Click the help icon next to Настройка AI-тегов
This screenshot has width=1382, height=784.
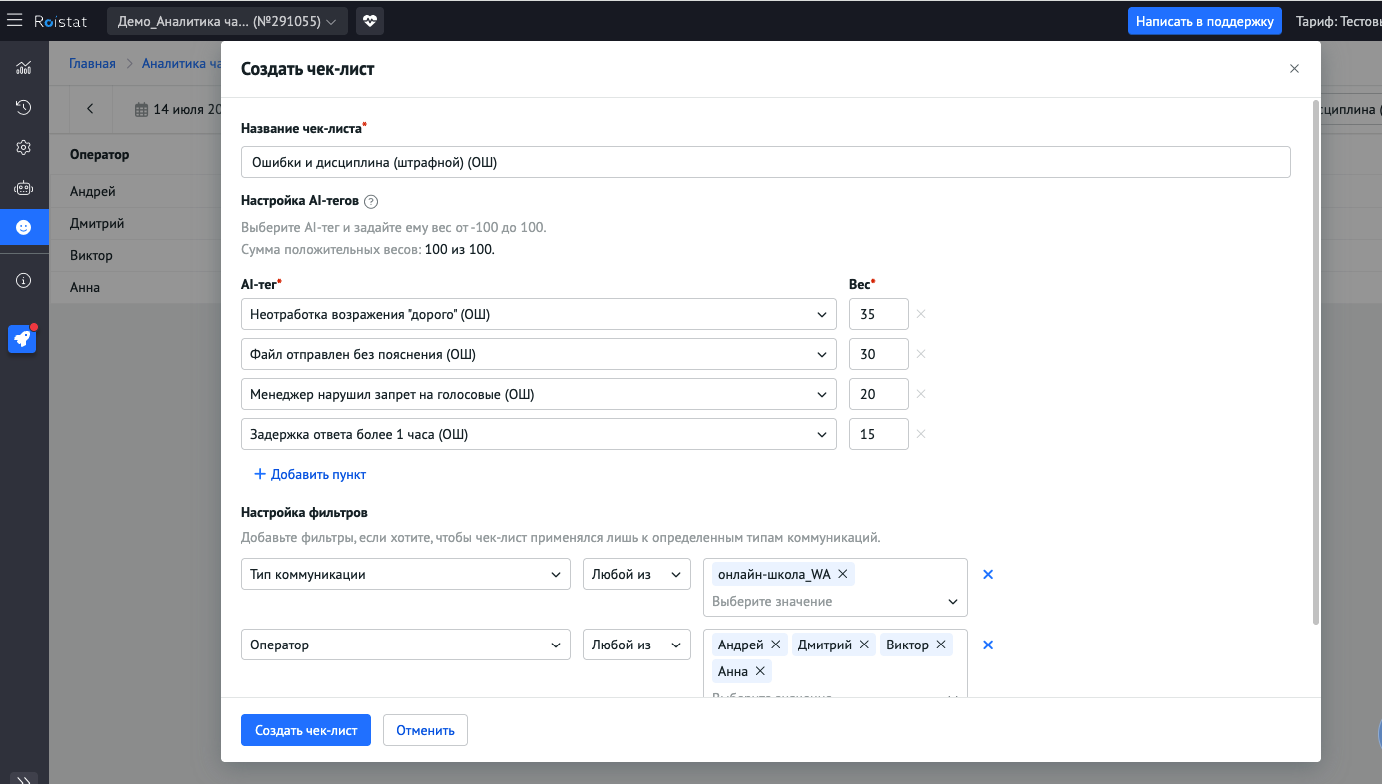(x=371, y=201)
